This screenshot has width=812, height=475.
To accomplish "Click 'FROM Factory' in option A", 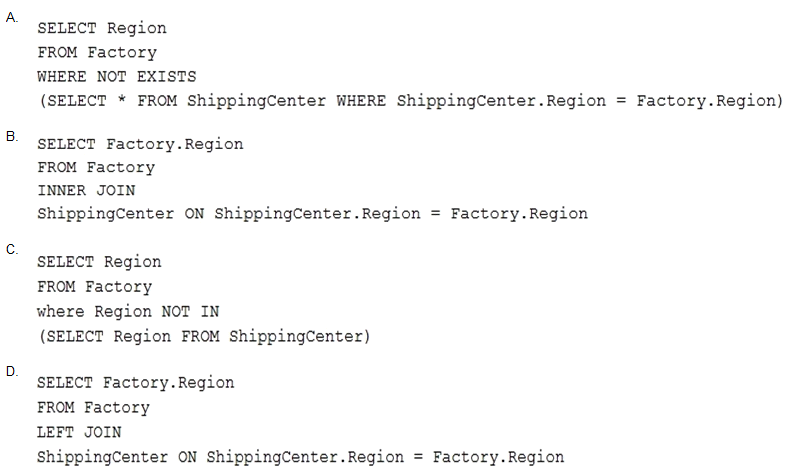I will coord(97,52).
